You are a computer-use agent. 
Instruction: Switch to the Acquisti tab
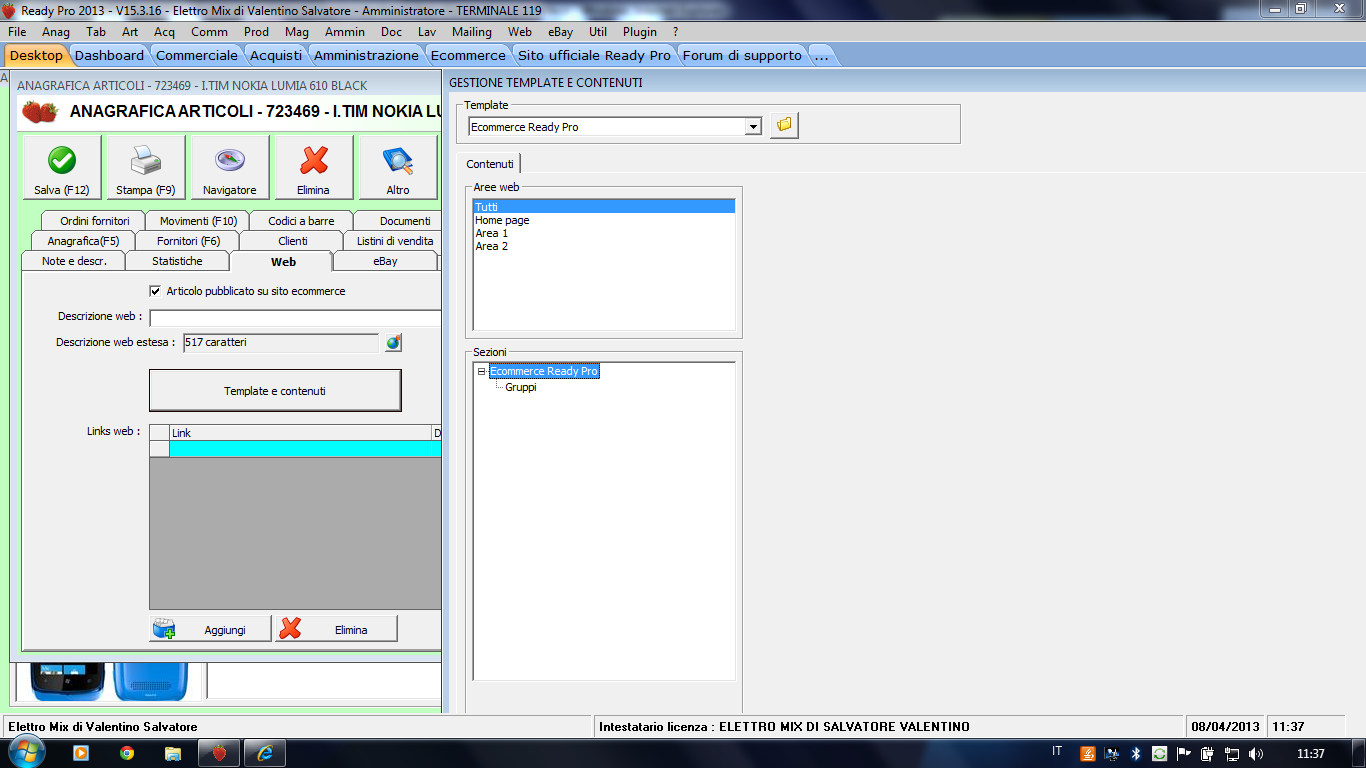point(276,55)
